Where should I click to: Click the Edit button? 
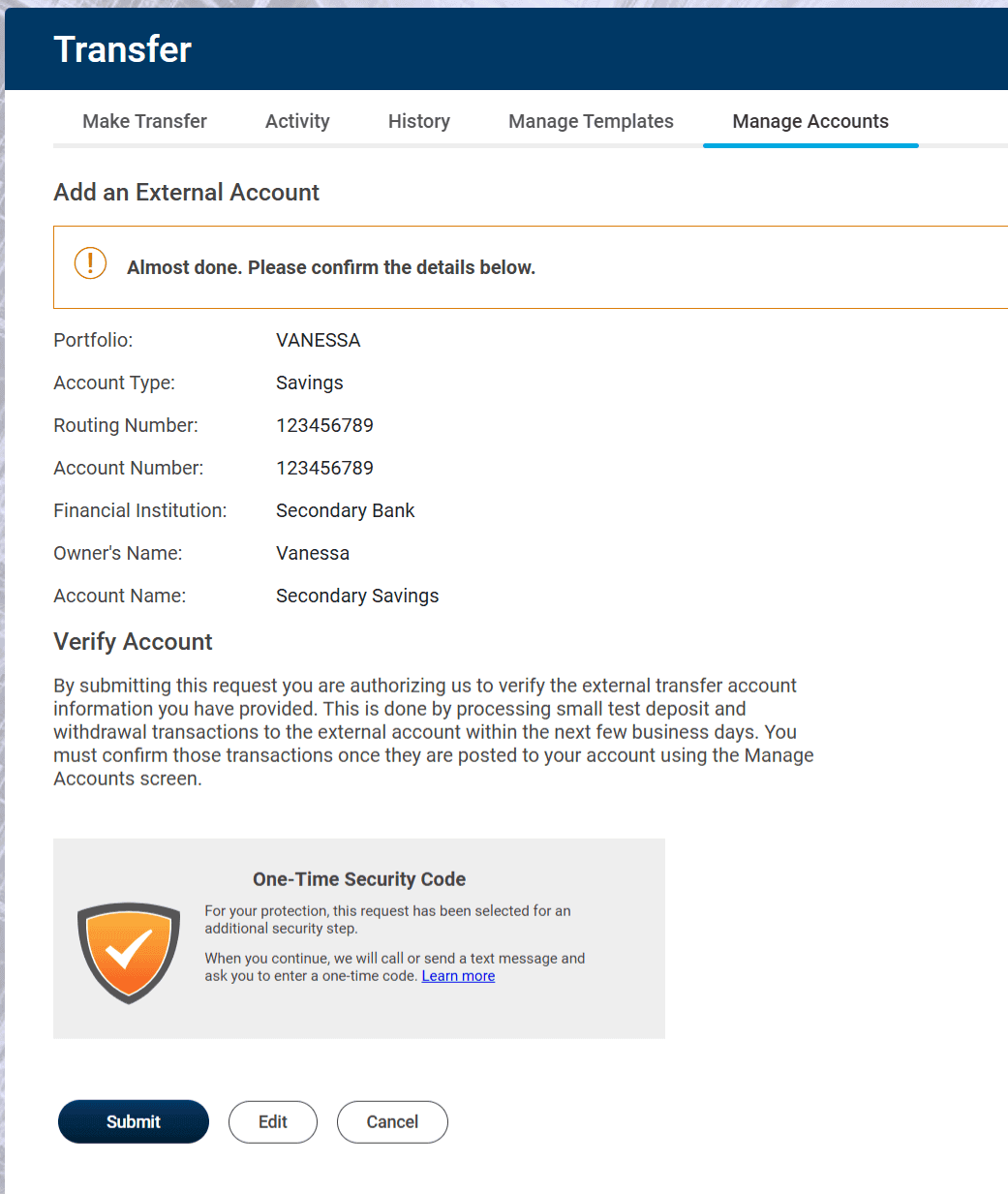[273, 1121]
